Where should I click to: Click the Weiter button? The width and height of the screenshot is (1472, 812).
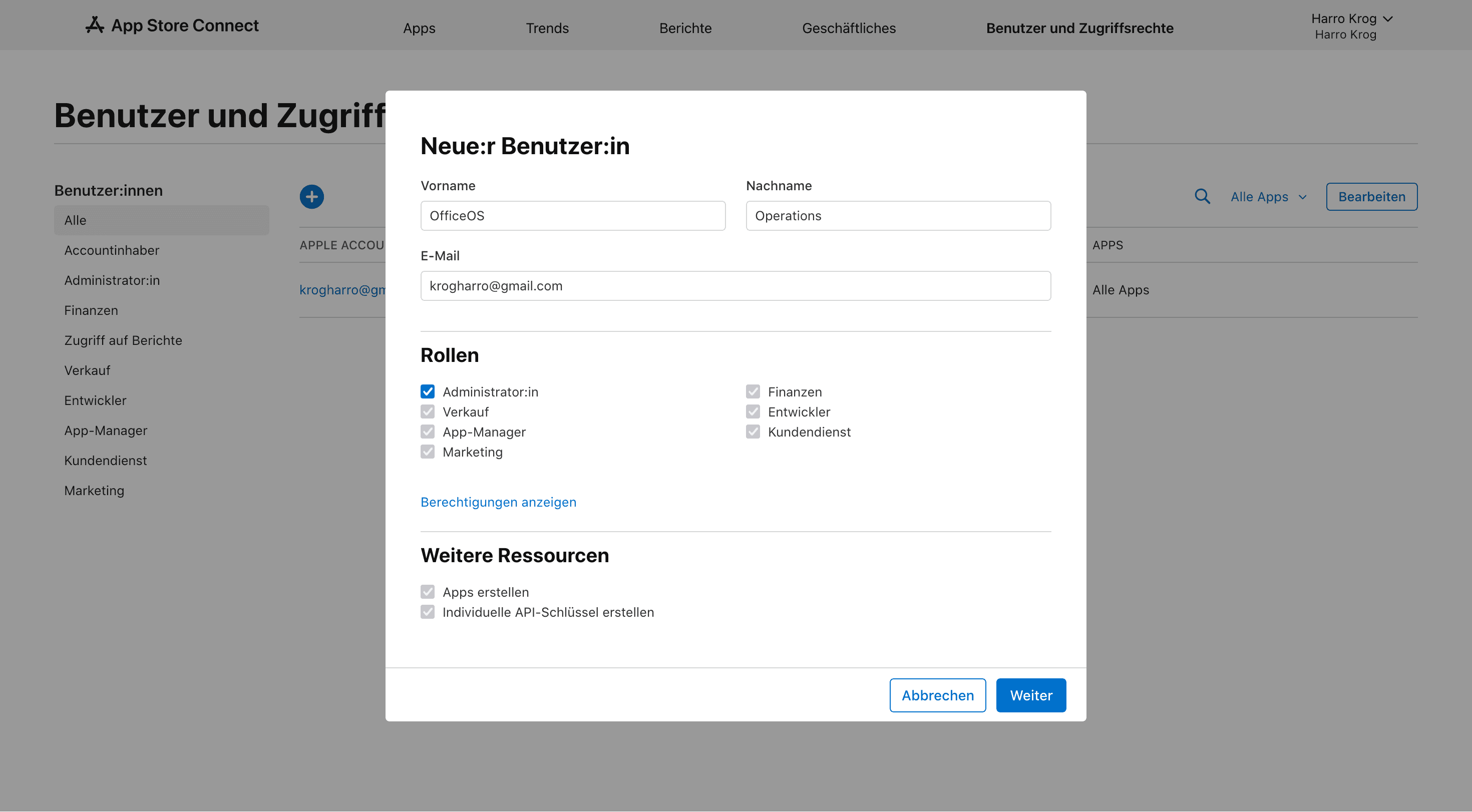click(x=1031, y=695)
